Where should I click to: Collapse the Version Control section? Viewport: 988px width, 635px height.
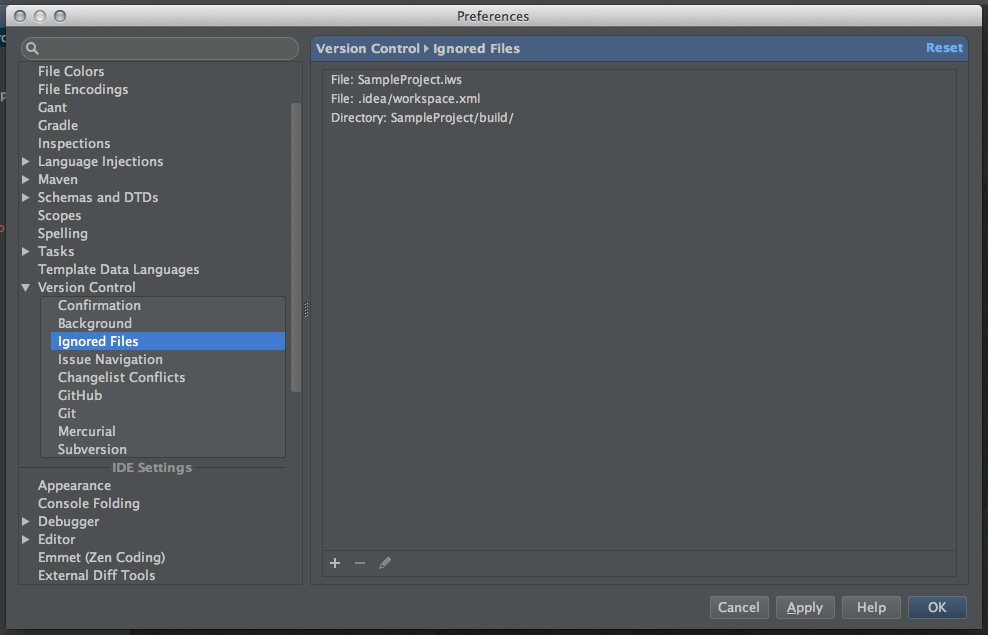coord(25,287)
